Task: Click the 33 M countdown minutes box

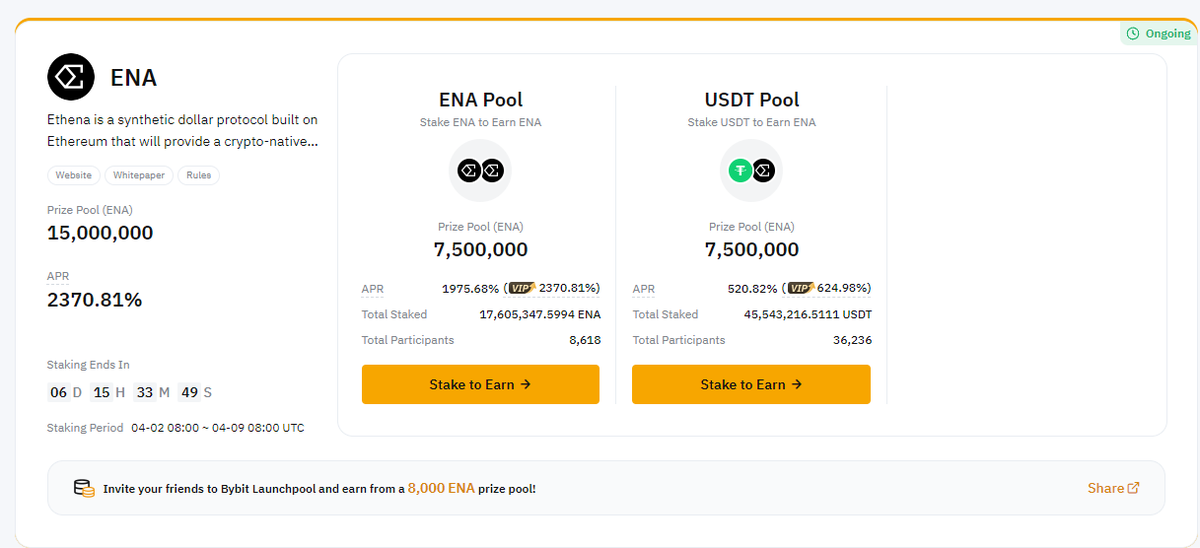Action: 145,392
